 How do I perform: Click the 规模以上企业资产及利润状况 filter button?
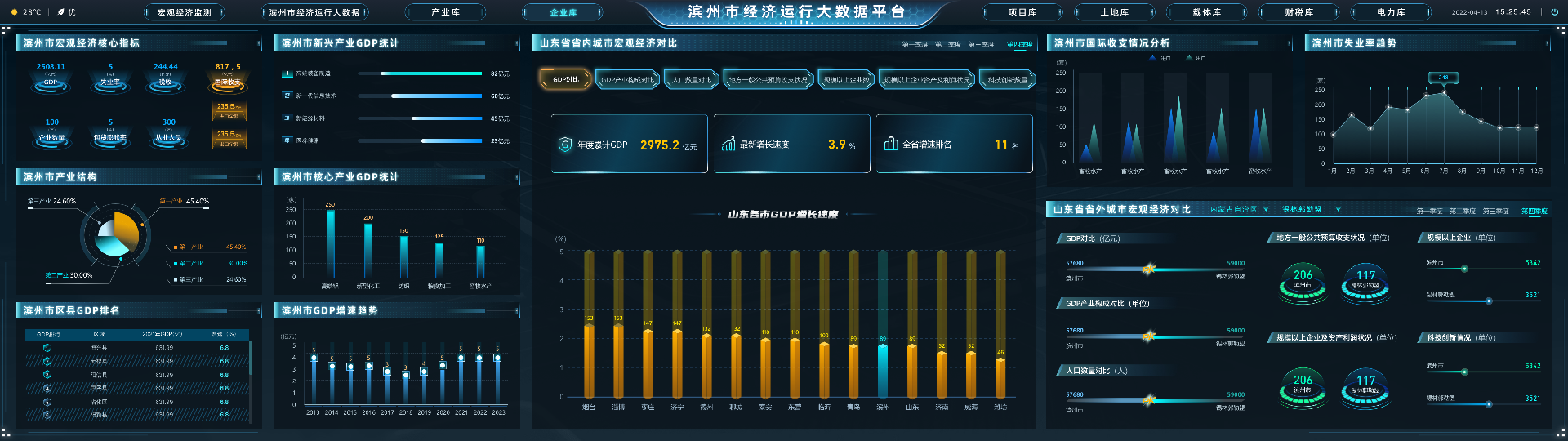(x=927, y=79)
